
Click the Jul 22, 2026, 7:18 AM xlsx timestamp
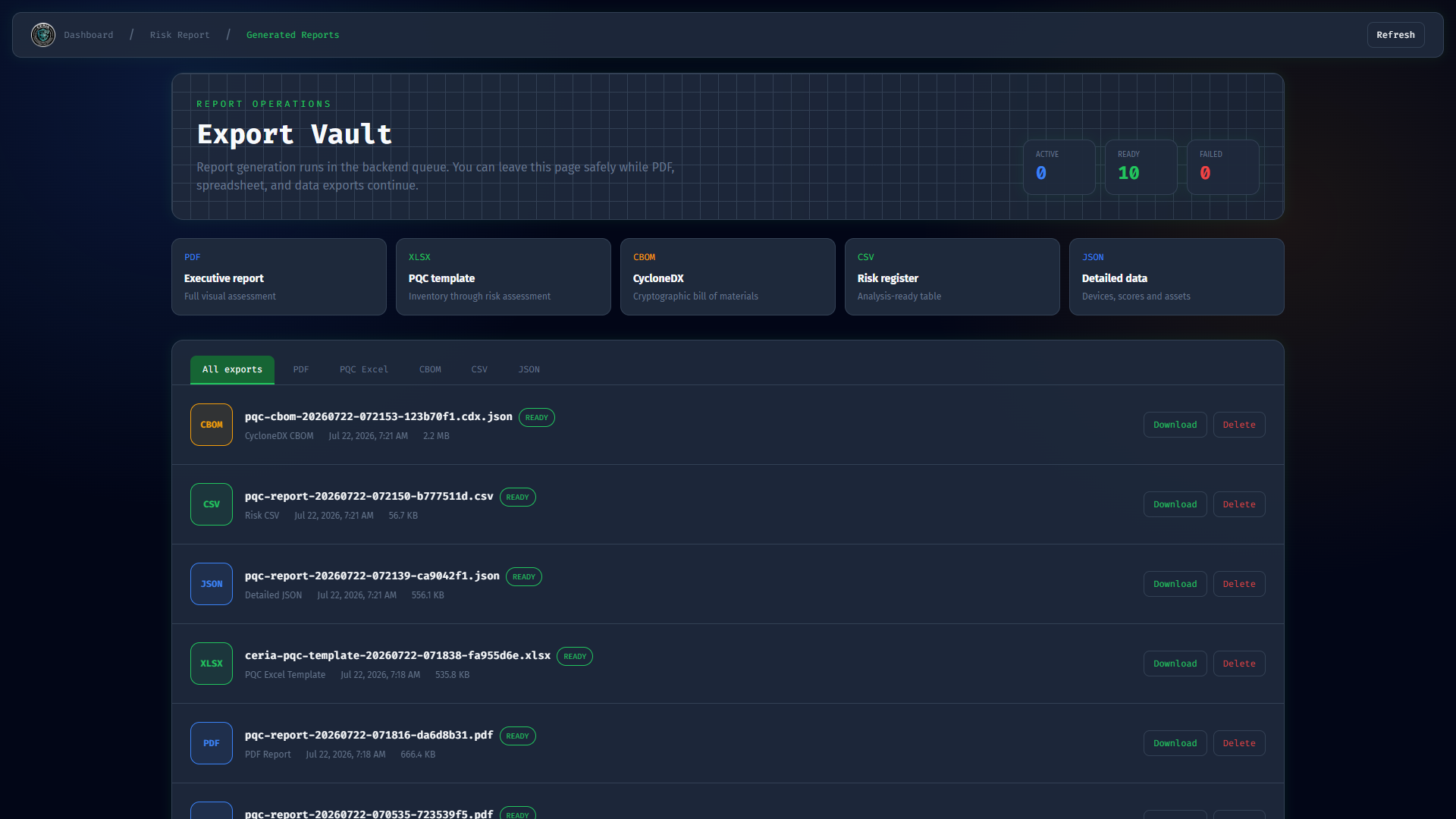coord(380,675)
